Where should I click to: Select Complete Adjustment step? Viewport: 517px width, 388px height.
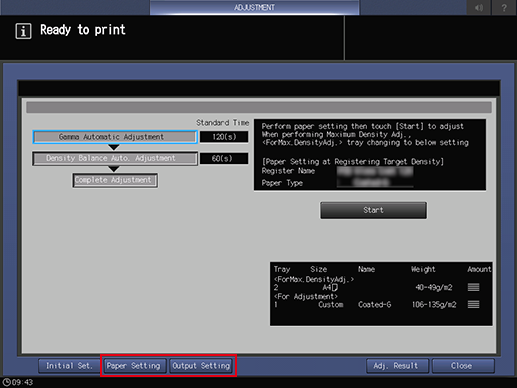point(115,180)
